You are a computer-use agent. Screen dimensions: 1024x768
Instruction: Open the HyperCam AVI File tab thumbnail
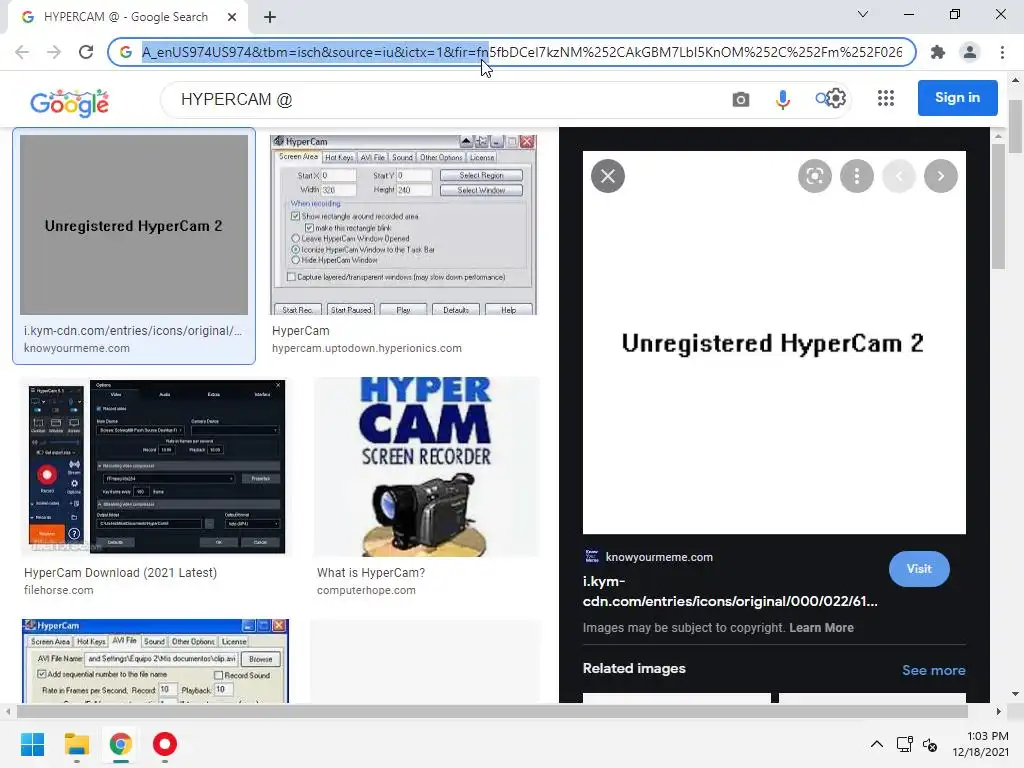pyautogui.click(x=155, y=661)
